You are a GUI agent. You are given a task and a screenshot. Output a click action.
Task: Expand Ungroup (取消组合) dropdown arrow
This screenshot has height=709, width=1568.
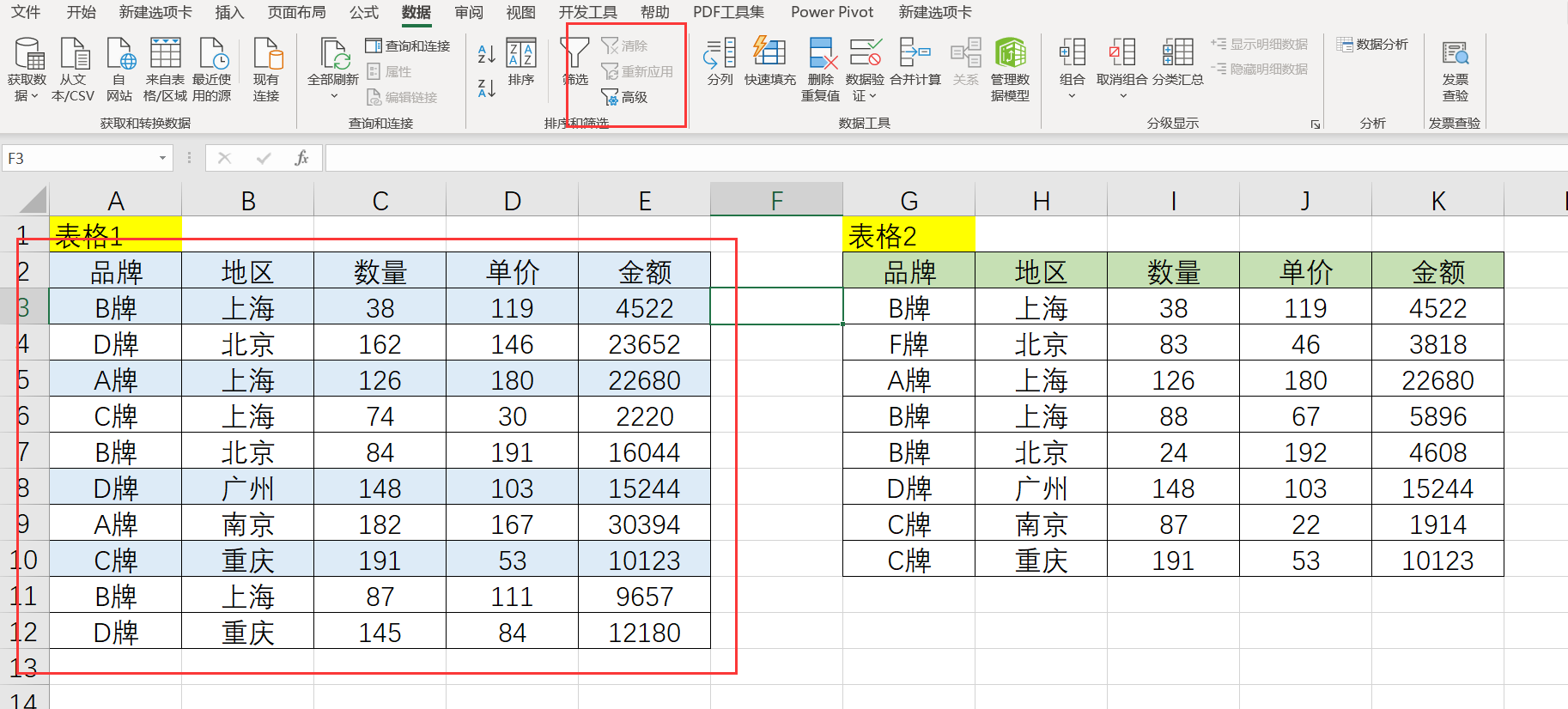1122,96
